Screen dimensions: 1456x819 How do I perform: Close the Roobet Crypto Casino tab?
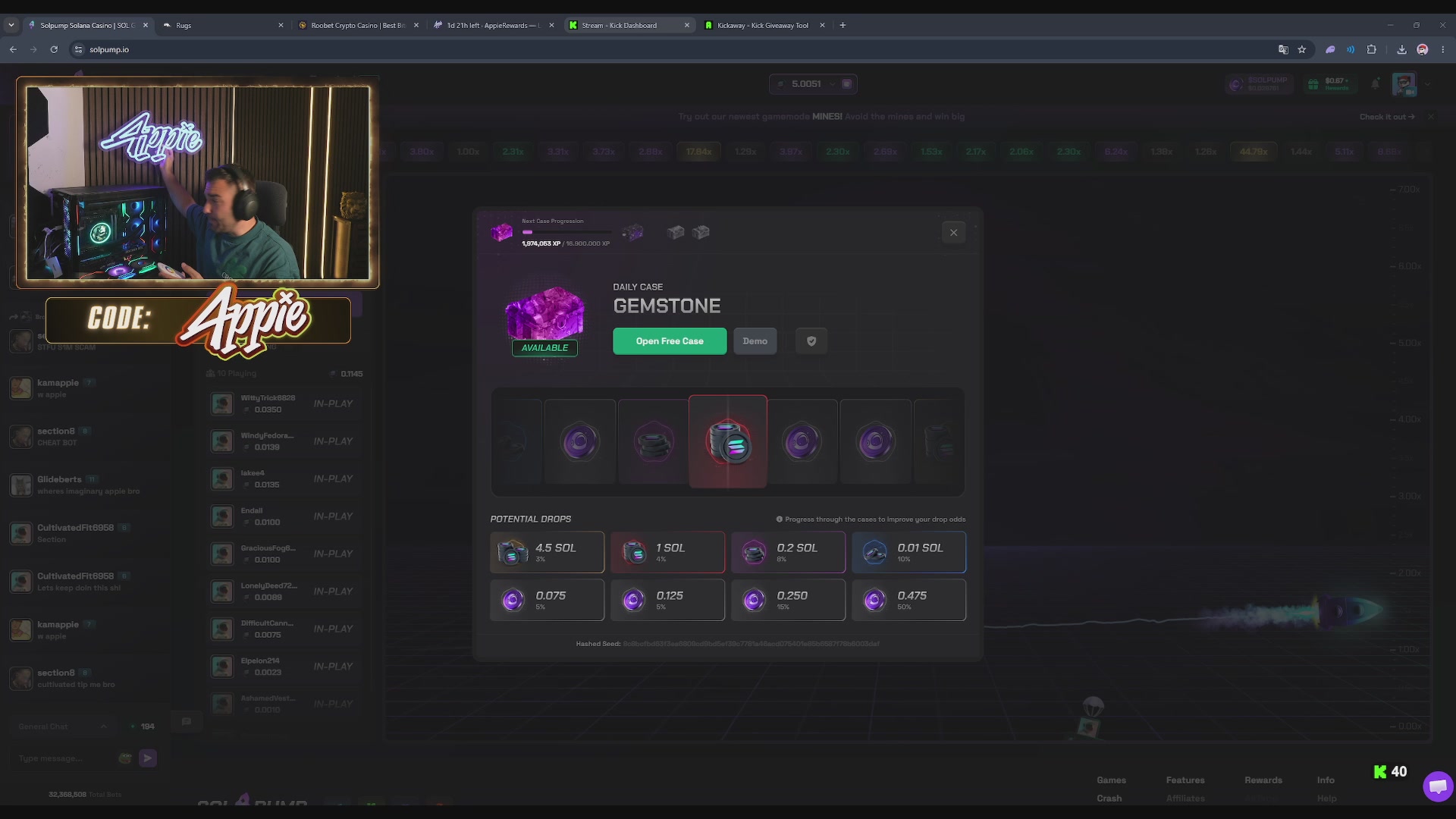(x=416, y=25)
